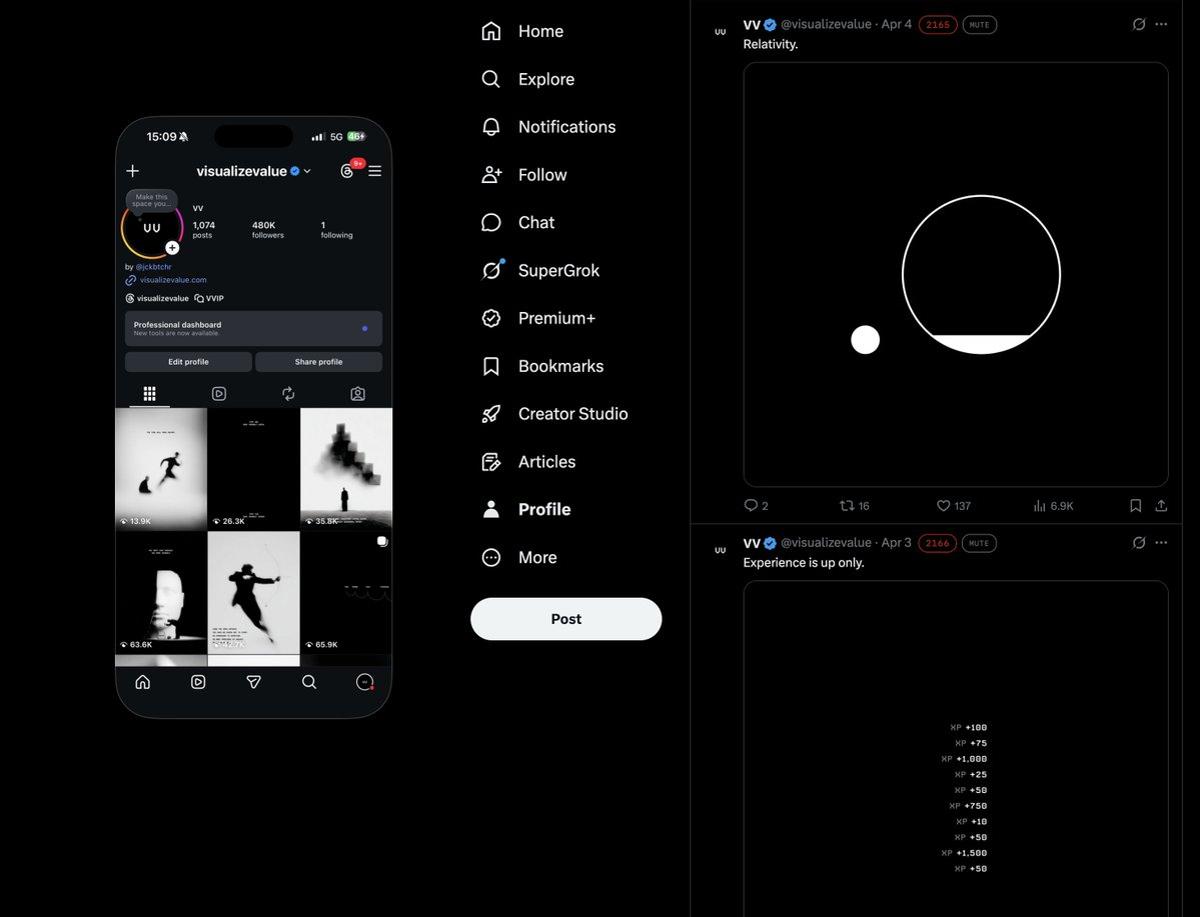Image resolution: width=1200 pixels, height=917 pixels.
Task: Launch SuperGrok from the sidebar
Action: [x=558, y=270]
